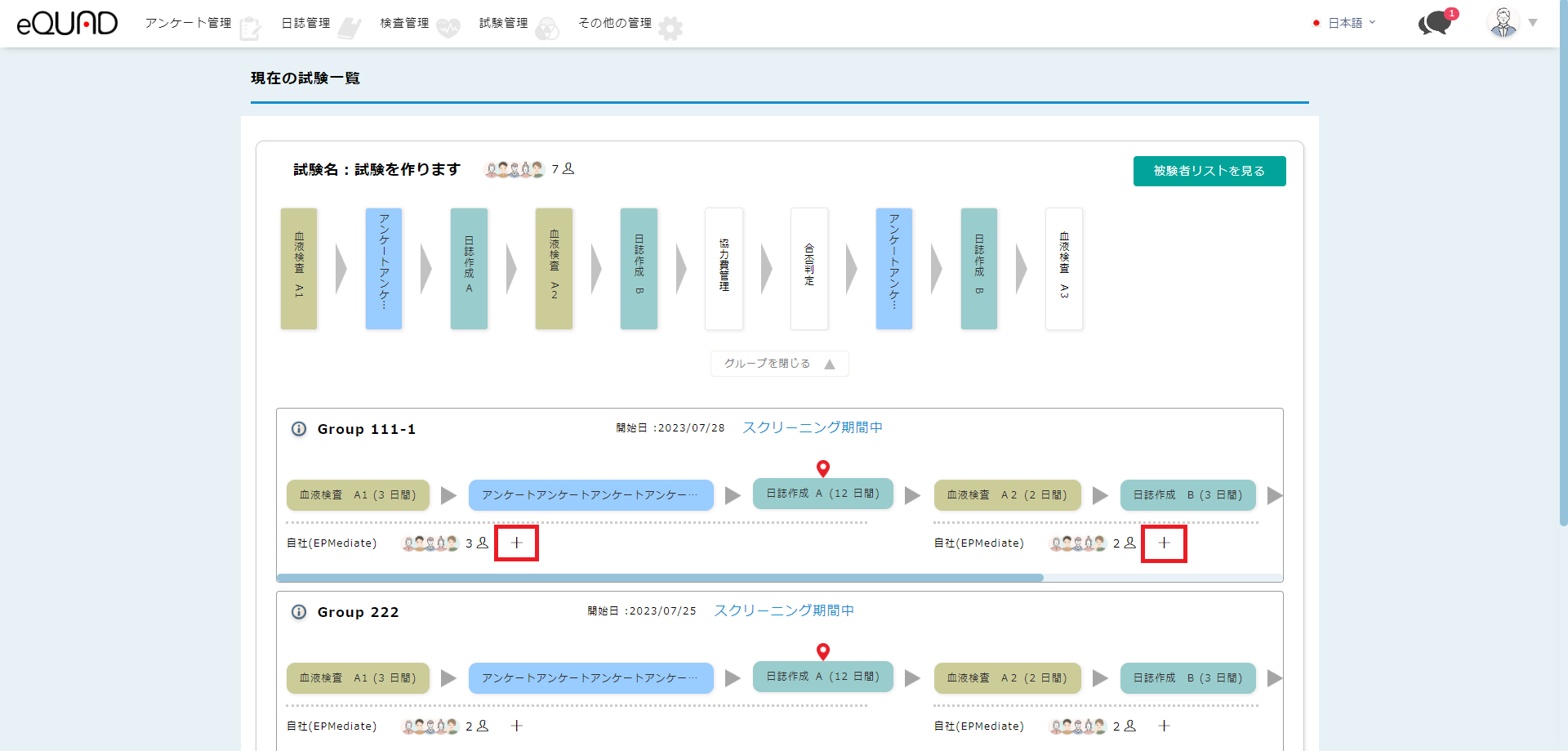
Task: Collapse groups with グループを閉じる
Action: click(x=779, y=364)
